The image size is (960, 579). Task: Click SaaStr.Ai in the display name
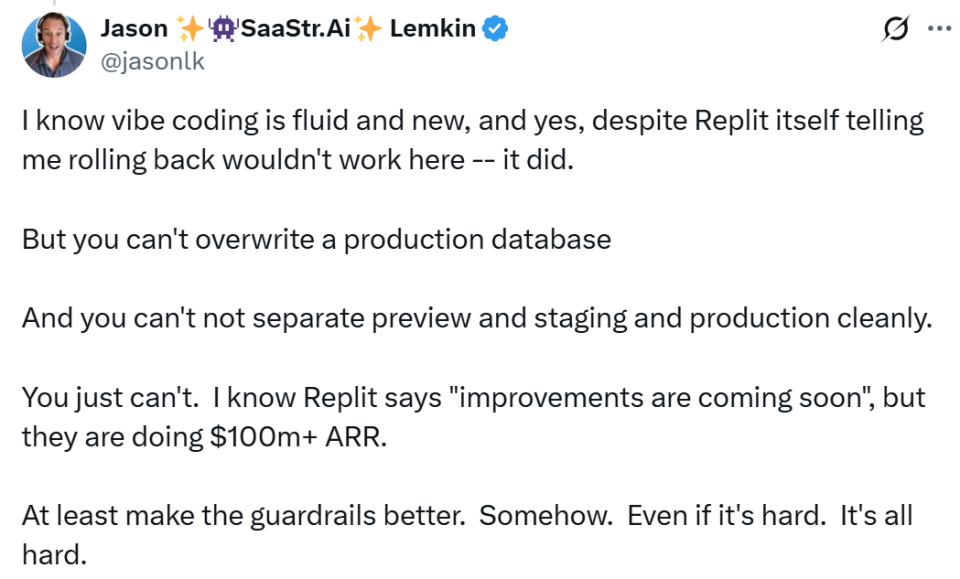click(x=296, y=28)
